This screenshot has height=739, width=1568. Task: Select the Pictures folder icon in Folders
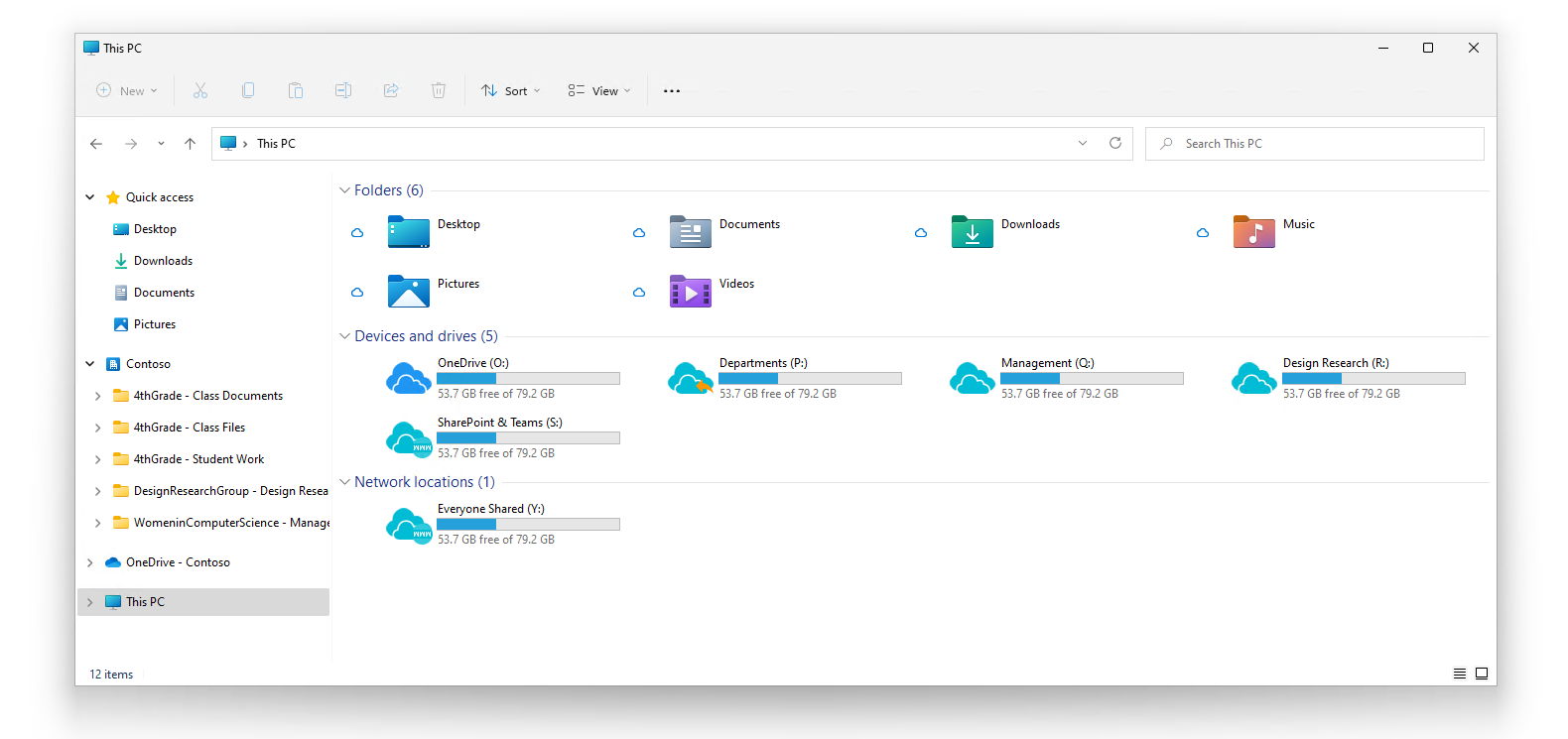[409, 292]
